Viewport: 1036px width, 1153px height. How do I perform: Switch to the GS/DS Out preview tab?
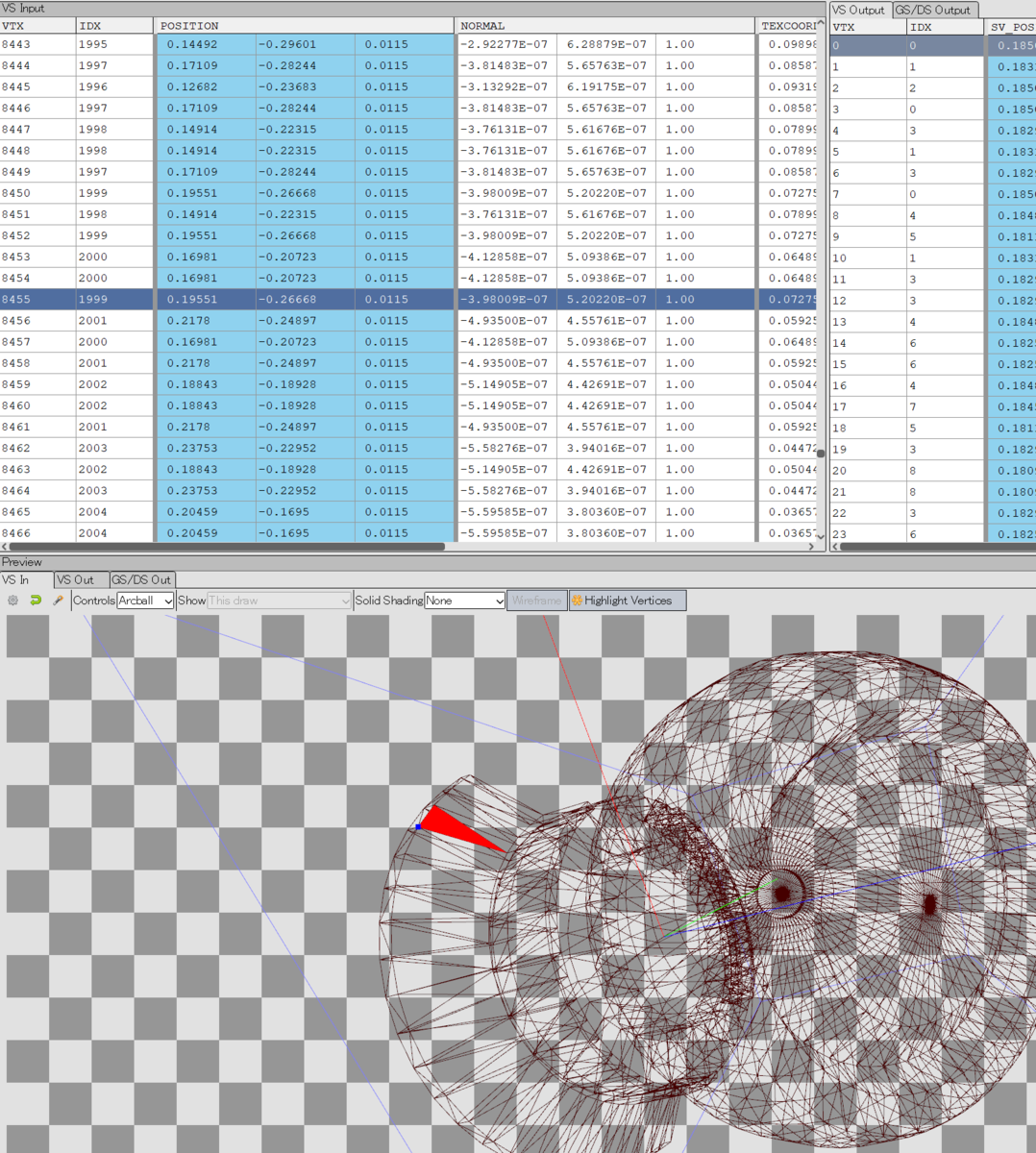pyautogui.click(x=141, y=579)
